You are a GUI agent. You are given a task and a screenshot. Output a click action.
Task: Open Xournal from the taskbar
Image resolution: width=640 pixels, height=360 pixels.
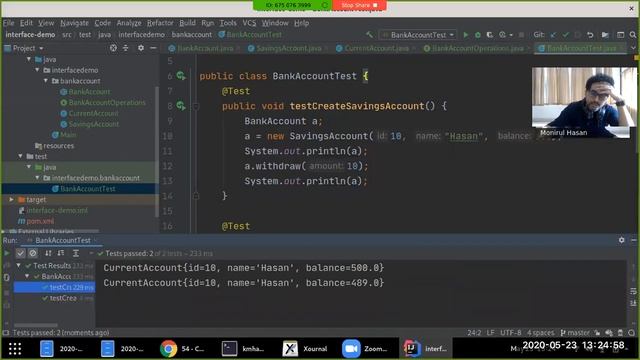click(x=305, y=349)
